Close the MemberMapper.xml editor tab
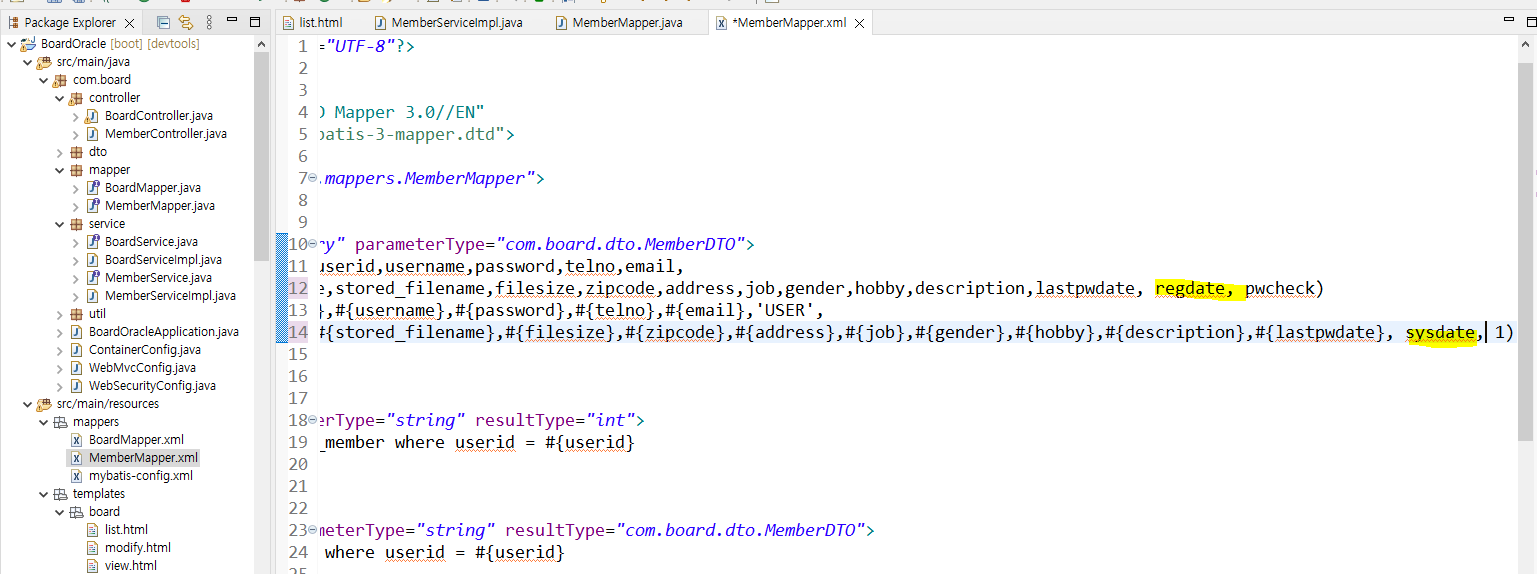Image resolution: width=1537 pixels, height=574 pixels. click(858, 22)
